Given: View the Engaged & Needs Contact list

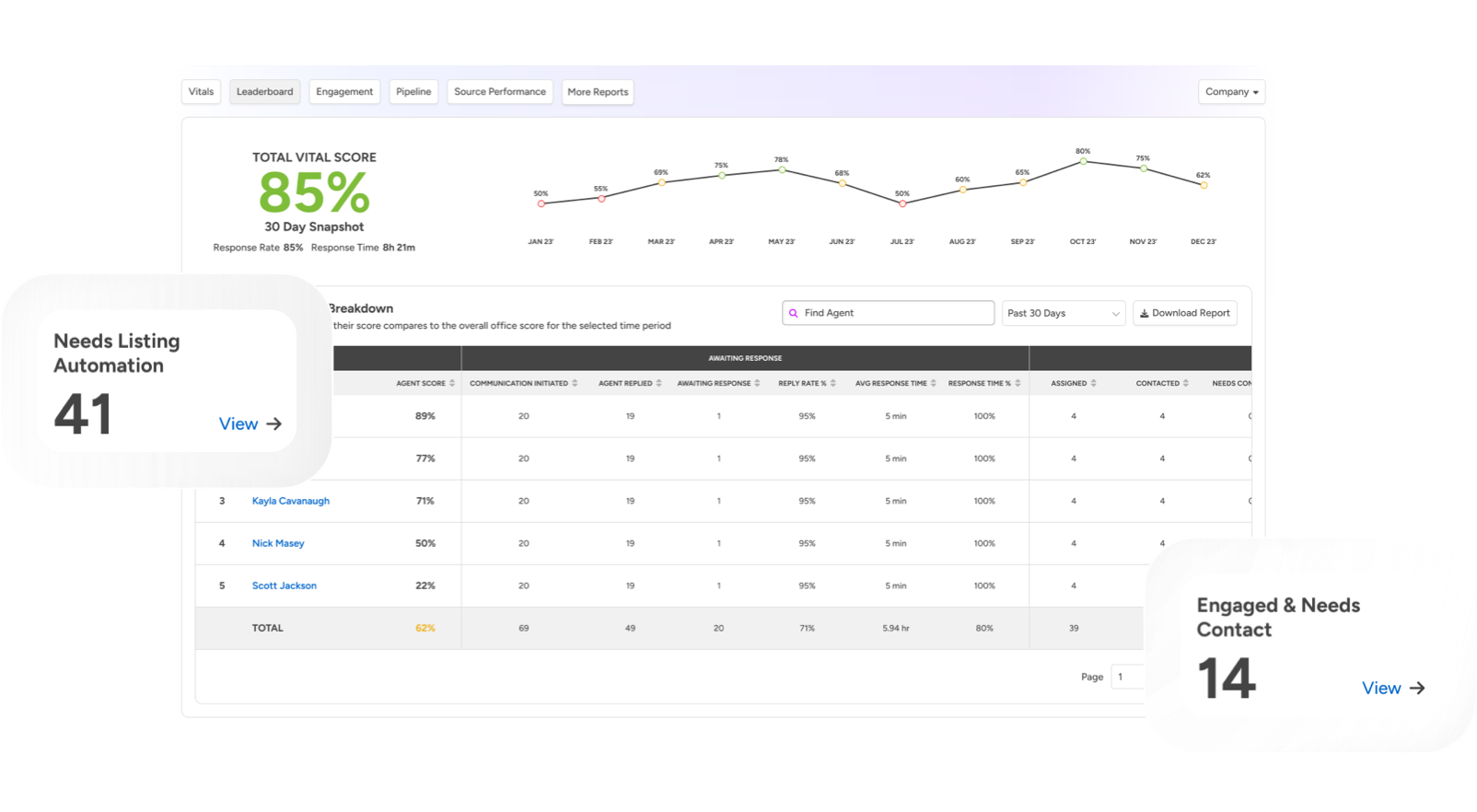Looking at the screenshot, I should [1392, 689].
